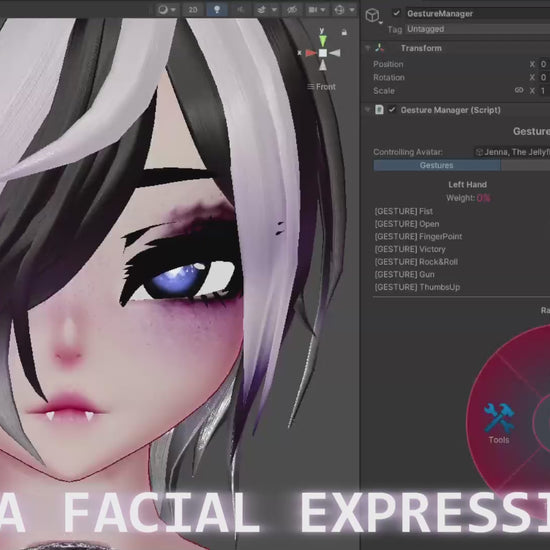Select the [GESTURE] Open option

coord(407,224)
